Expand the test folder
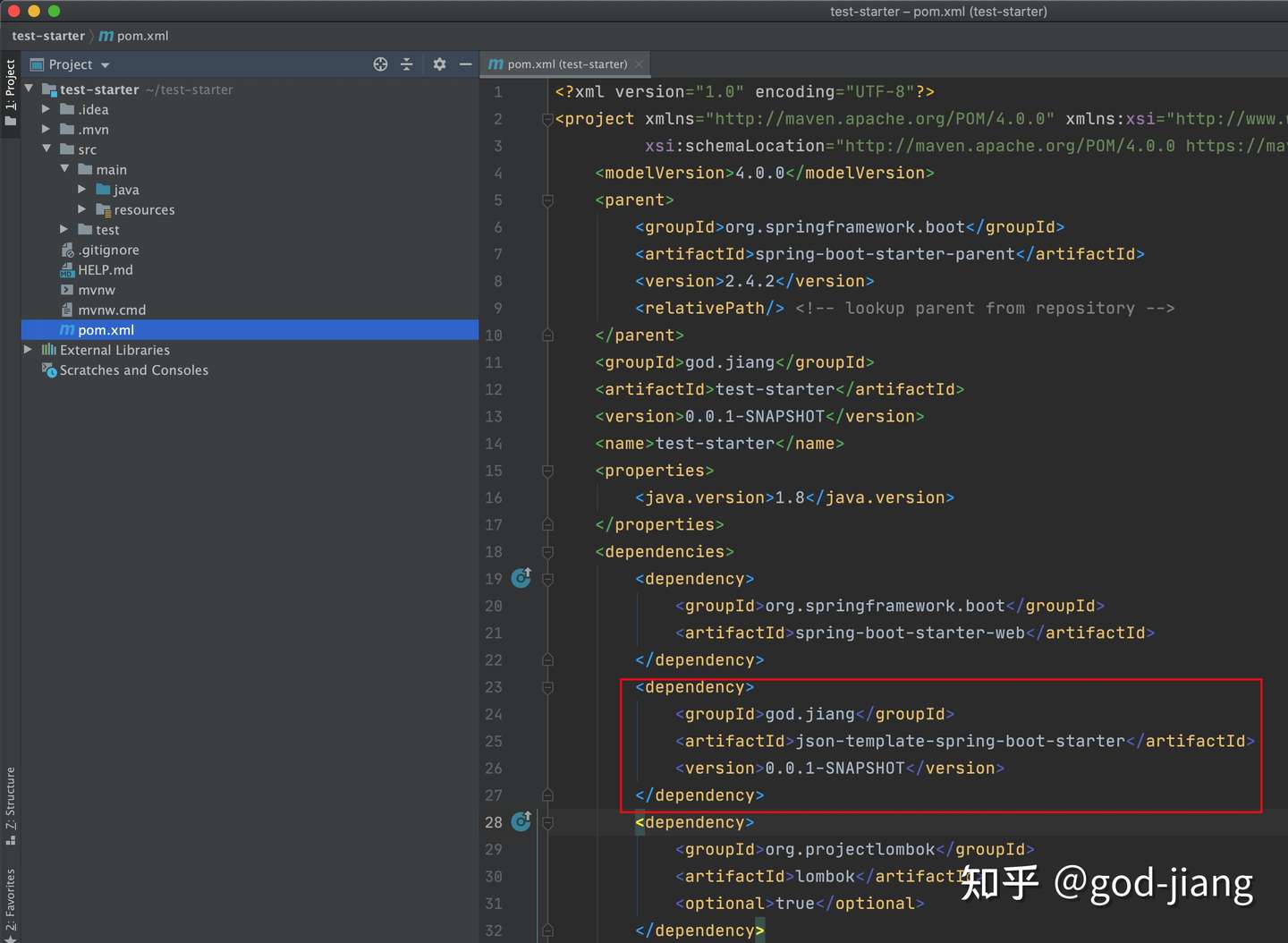The image size is (1288, 943). pos(64,229)
